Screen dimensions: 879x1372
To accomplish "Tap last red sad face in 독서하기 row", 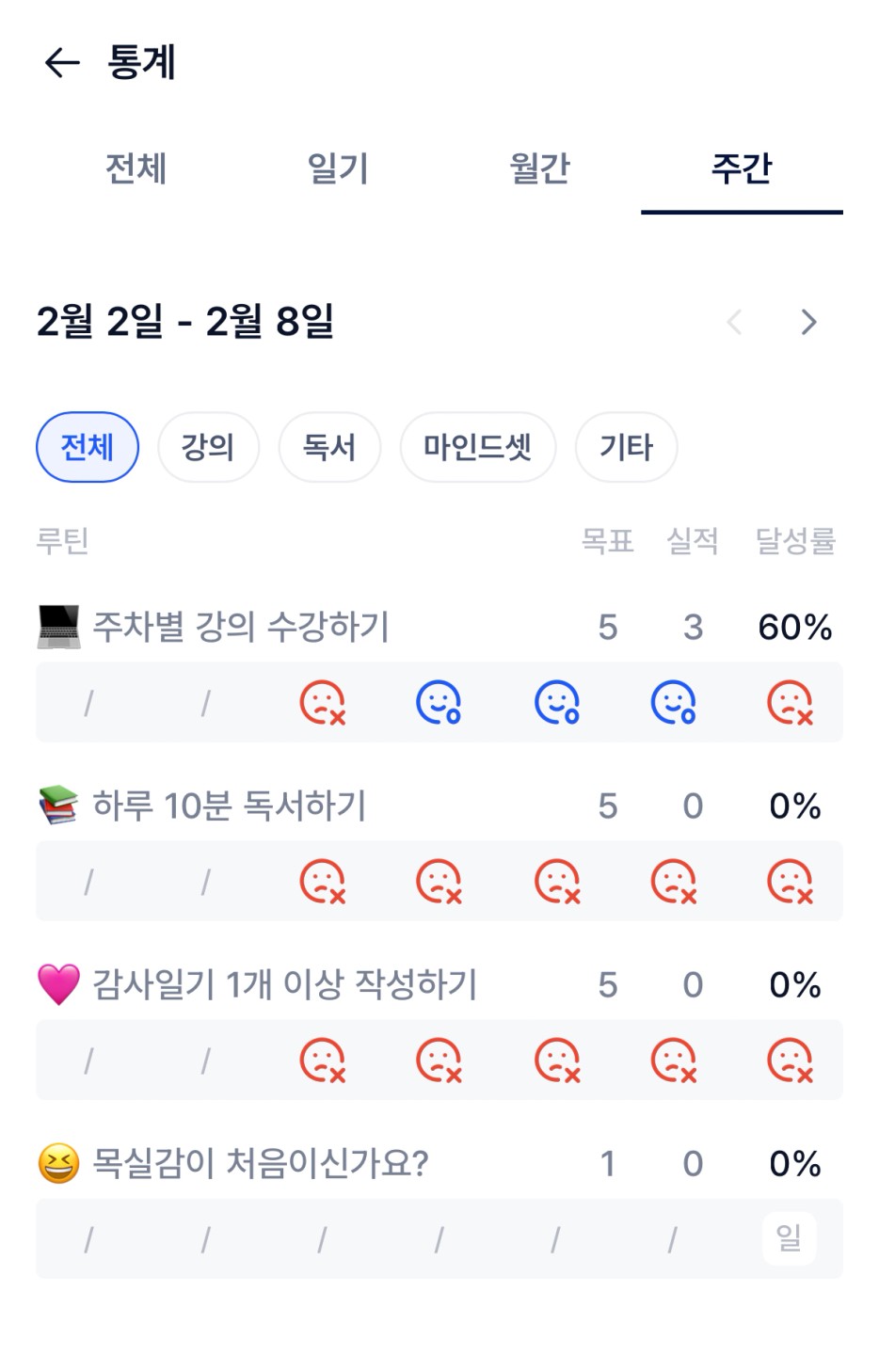I will [x=790, y=882].
